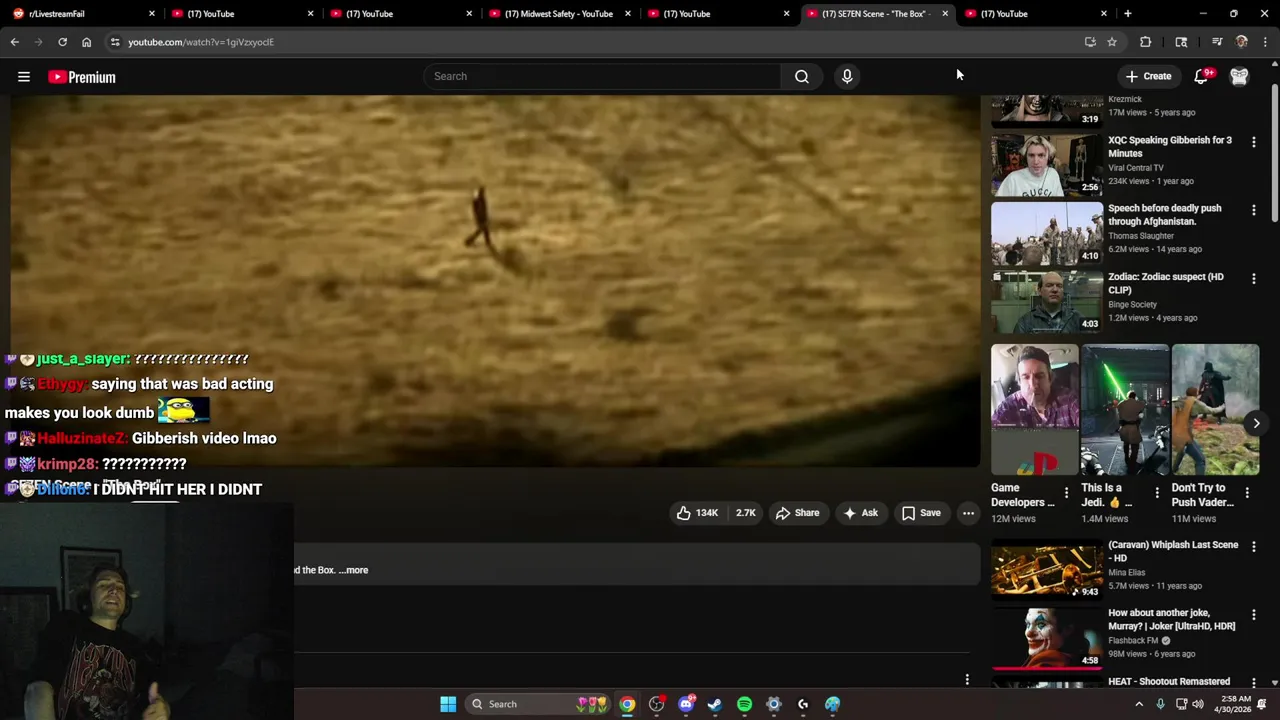Open the Windows Start menu
The image size is (1280, 720).
click(448, 704)
